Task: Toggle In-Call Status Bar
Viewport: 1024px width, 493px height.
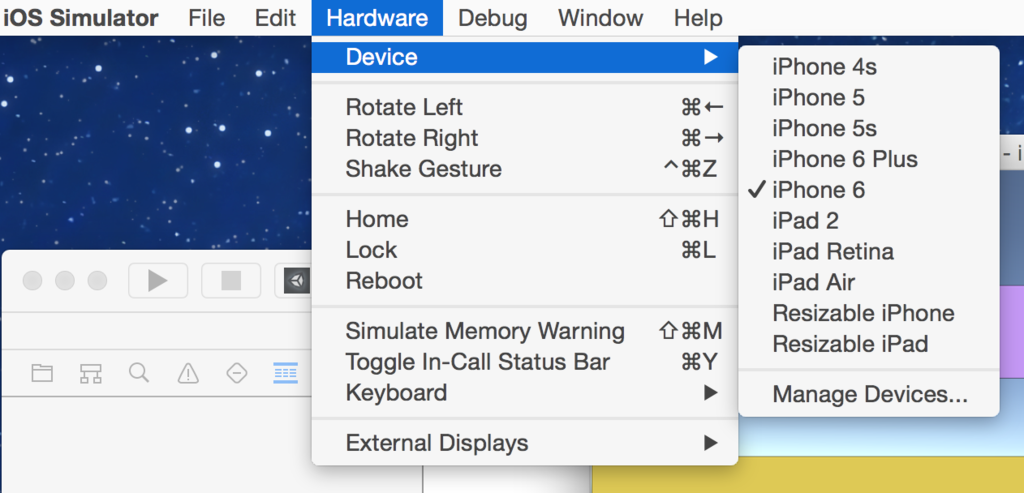Action: tap(524, 362)
